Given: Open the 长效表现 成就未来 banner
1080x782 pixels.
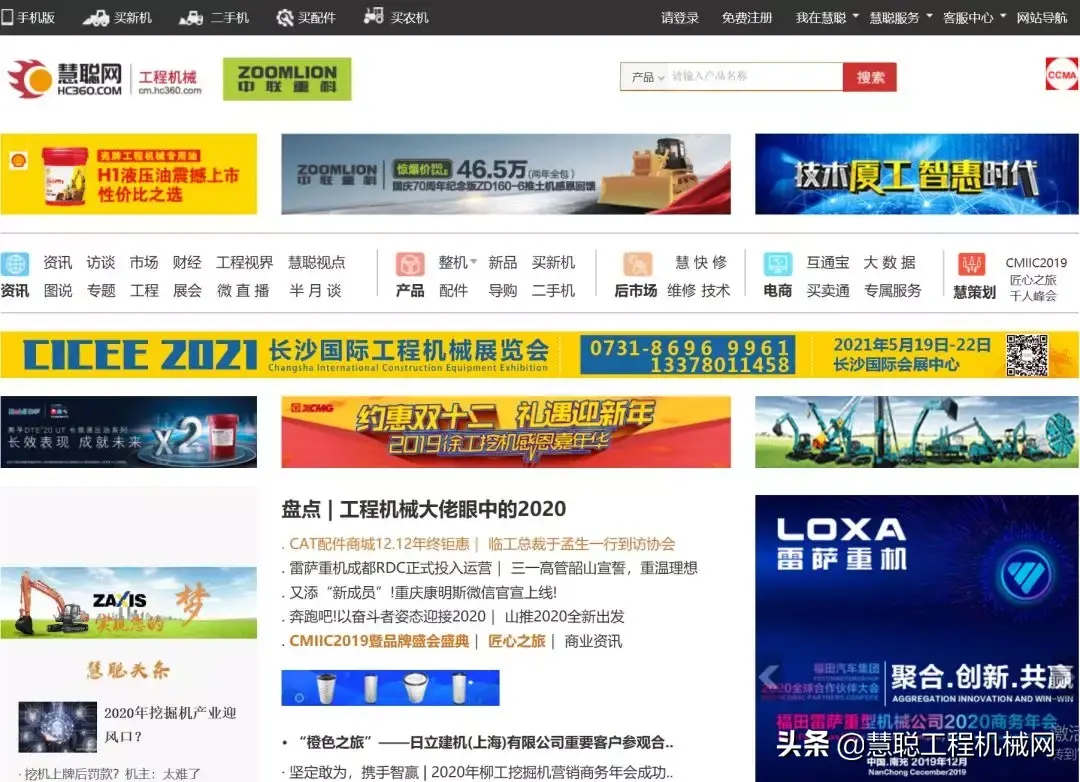Looking at the screenshot, I should [129, 432].
